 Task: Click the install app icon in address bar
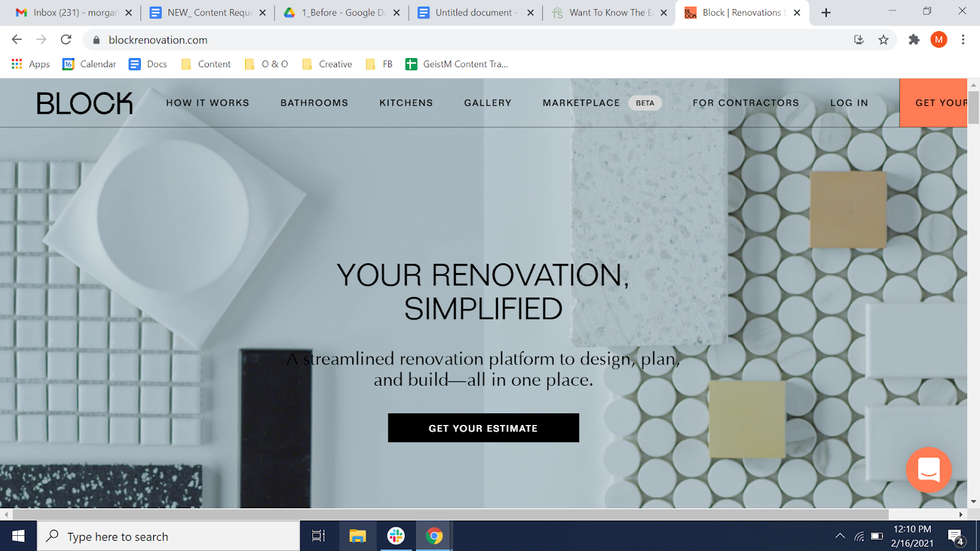click(859, 40)
